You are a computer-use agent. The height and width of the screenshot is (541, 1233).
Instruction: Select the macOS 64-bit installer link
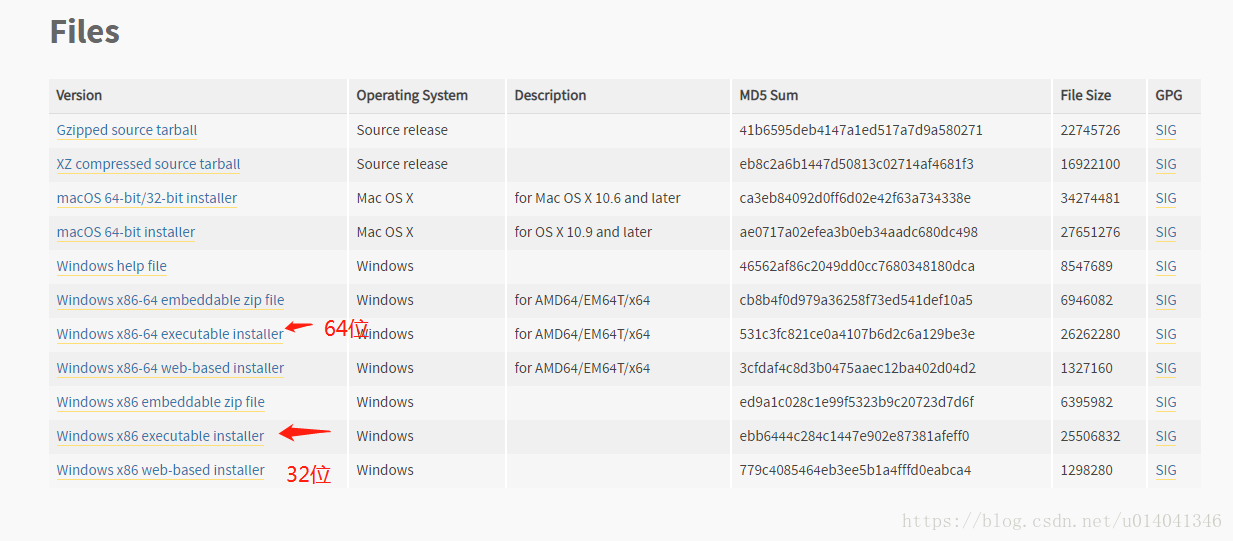[126, 232]
